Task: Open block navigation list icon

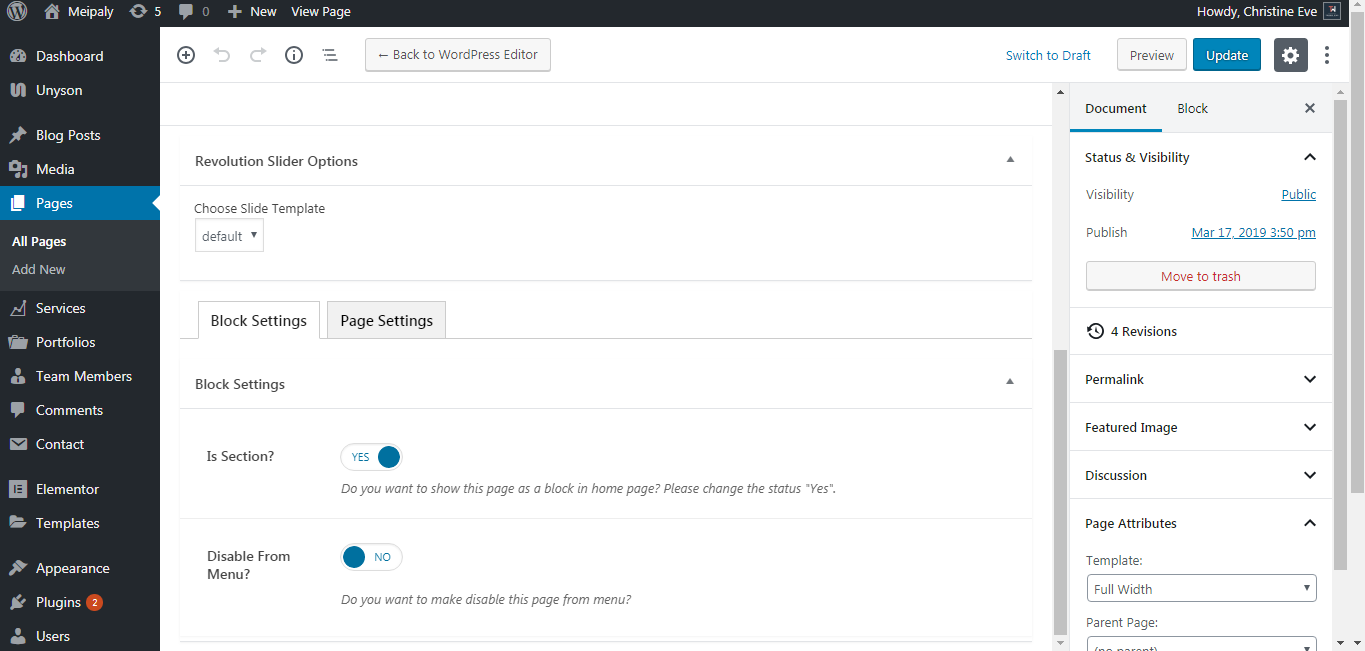Action: [330, 55]
